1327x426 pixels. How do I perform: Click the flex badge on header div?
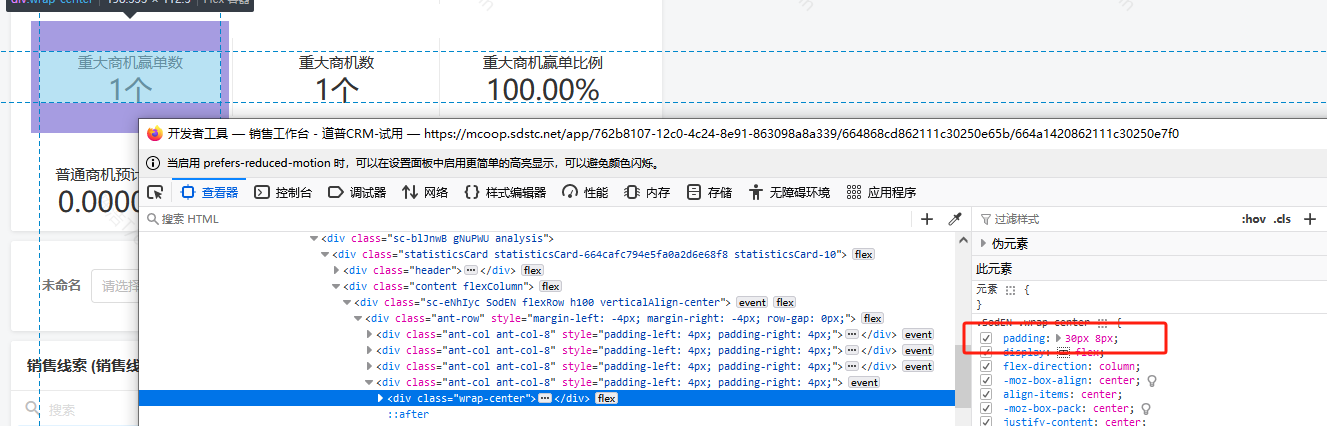[532, 270]
